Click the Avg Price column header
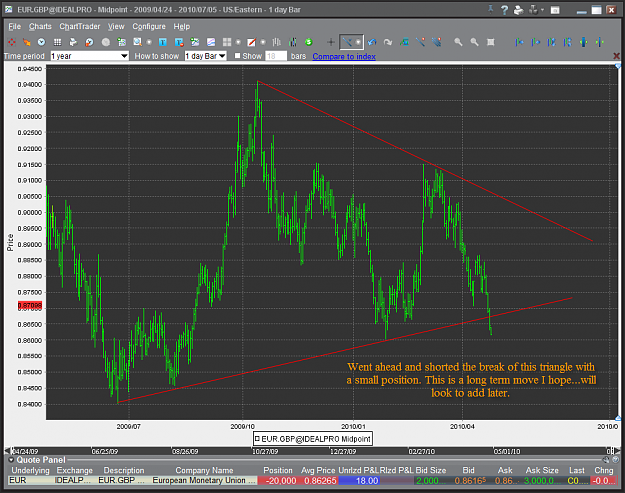 (x=318, y=470)
